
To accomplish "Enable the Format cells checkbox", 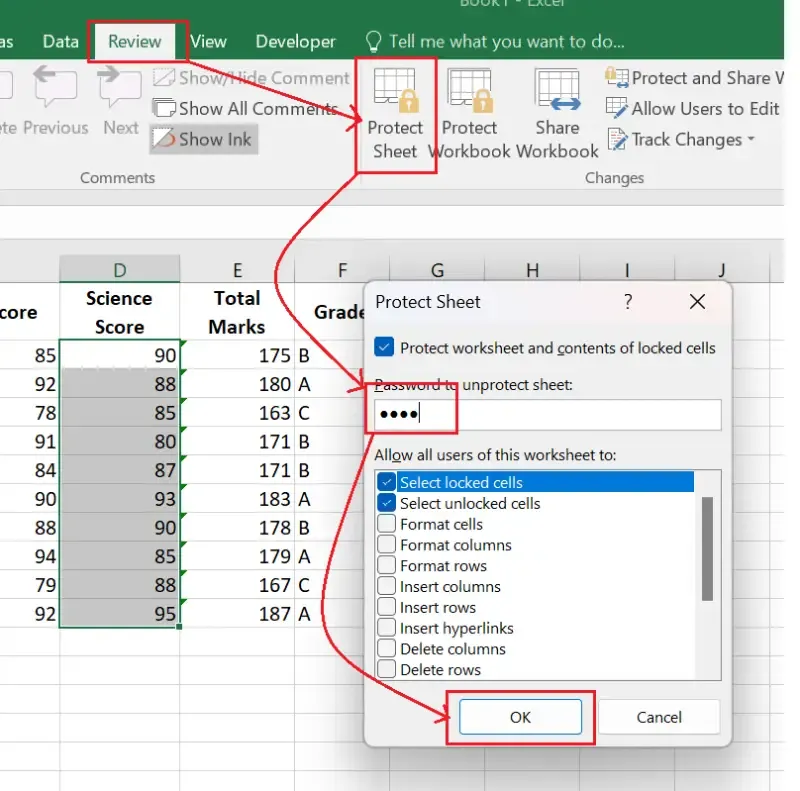I will click(386, 524).
